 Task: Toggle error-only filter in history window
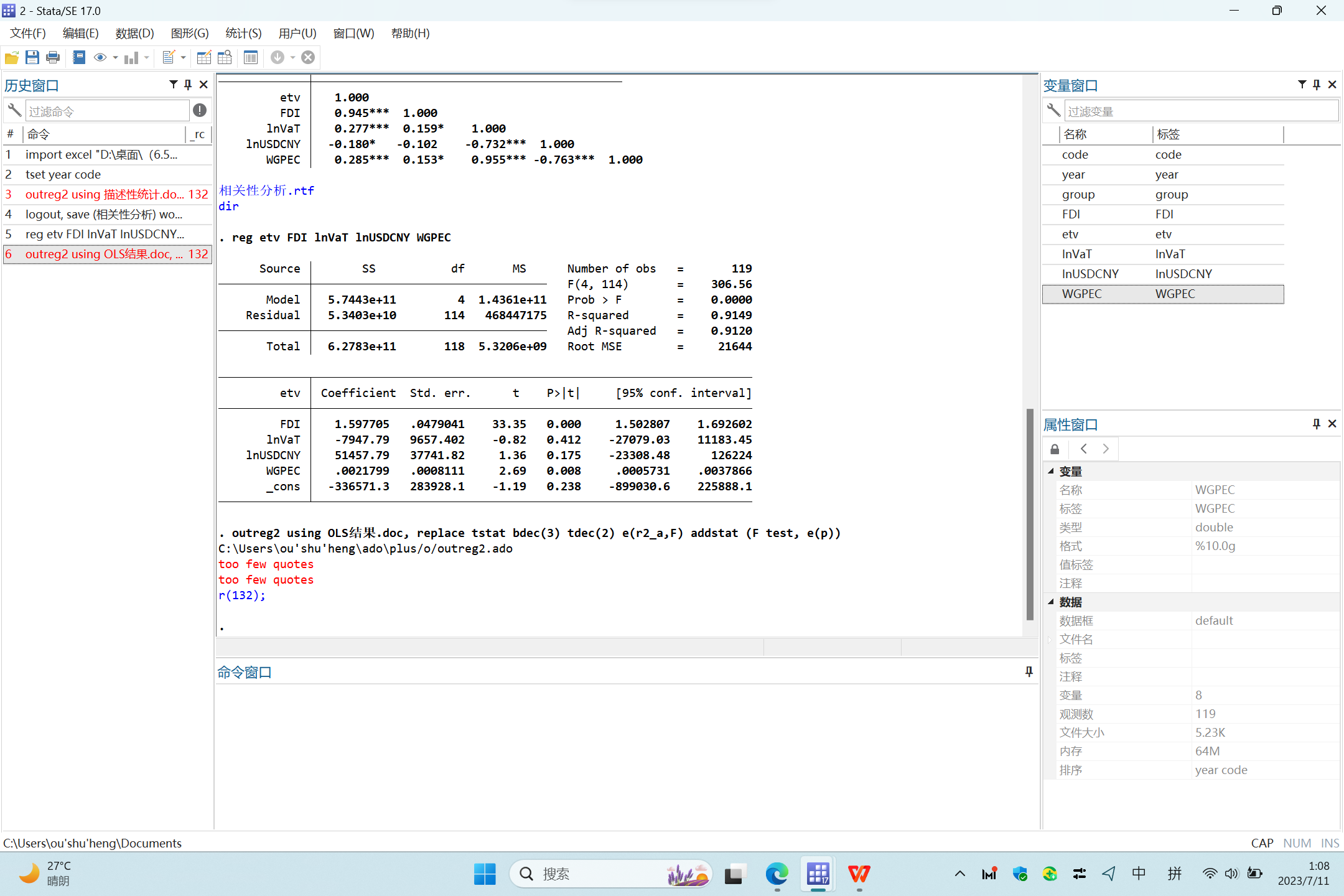pyautogui.click(x=200, y=111)
